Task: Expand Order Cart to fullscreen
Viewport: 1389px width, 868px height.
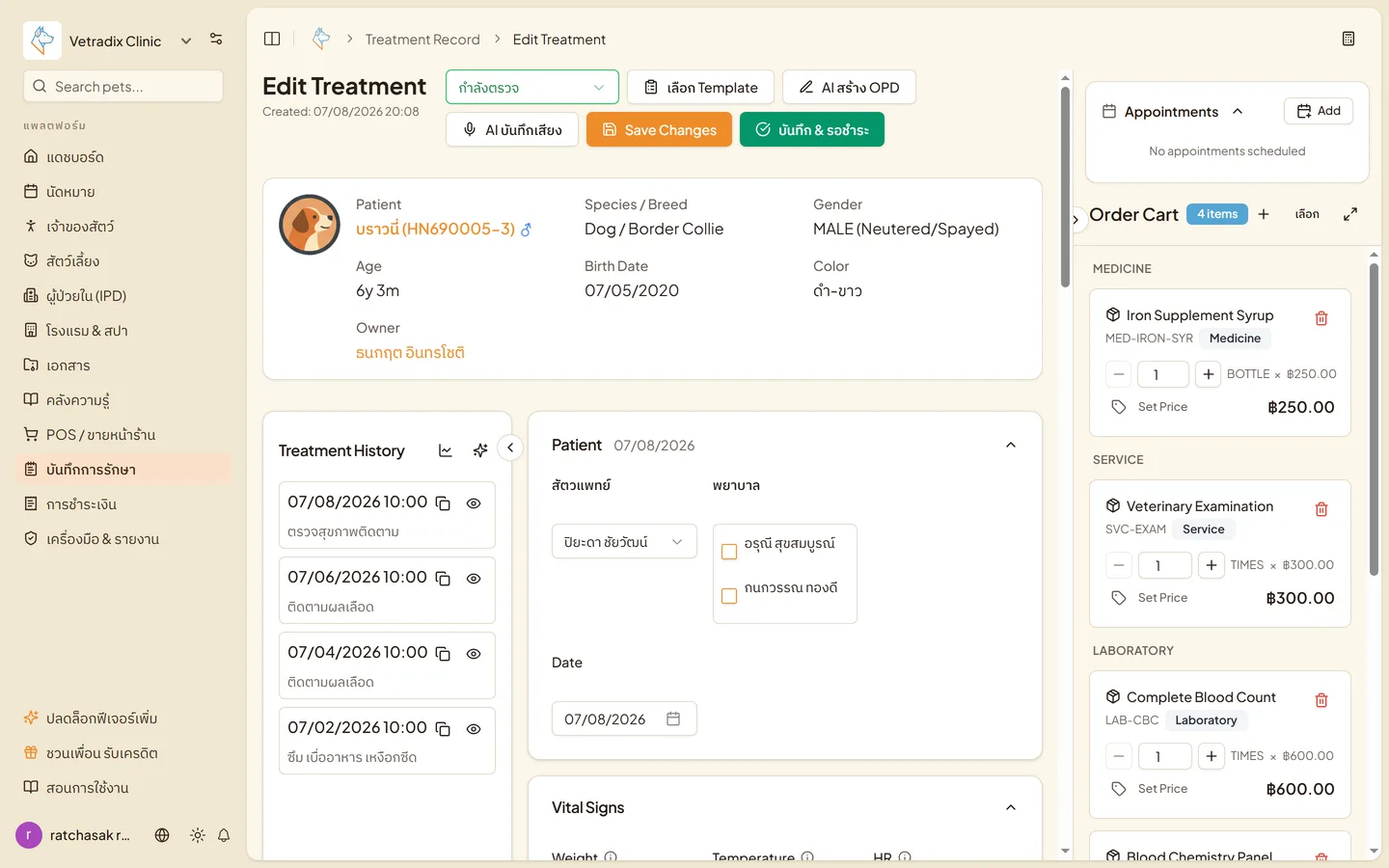Action: tap(1350, 214)
